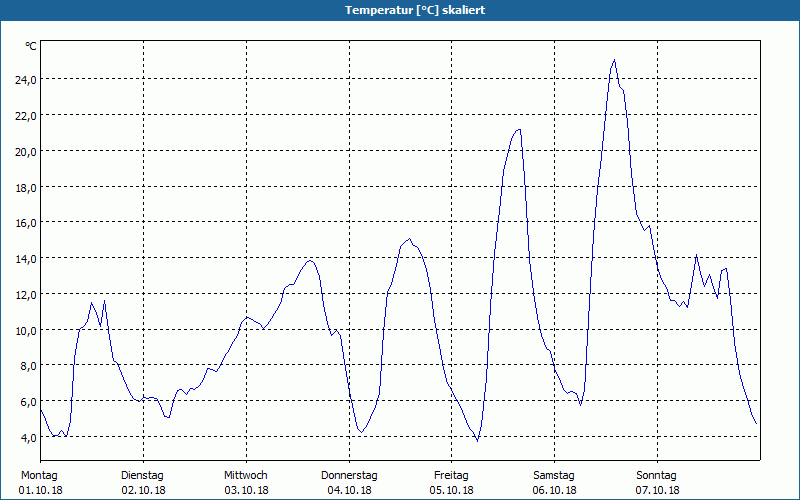Click the Samstag day label
The width and height of the screenshot is (800, 500).
[554, 476]
